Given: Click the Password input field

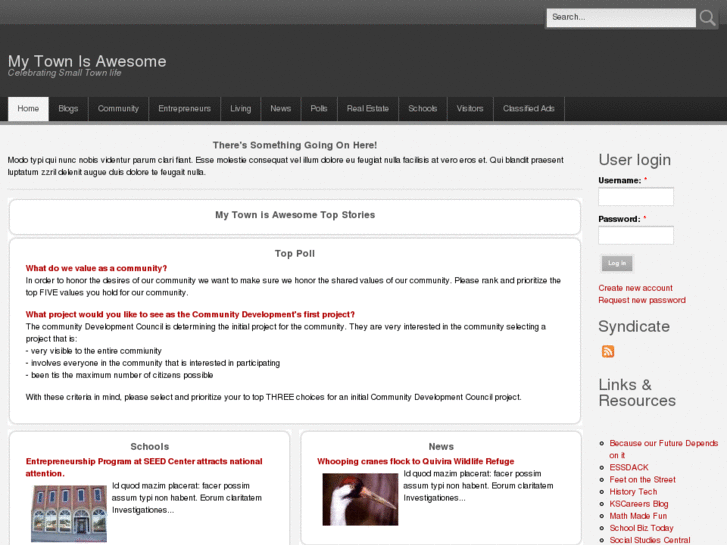Looking at the screenshot, I should click(x=636, y=235).
